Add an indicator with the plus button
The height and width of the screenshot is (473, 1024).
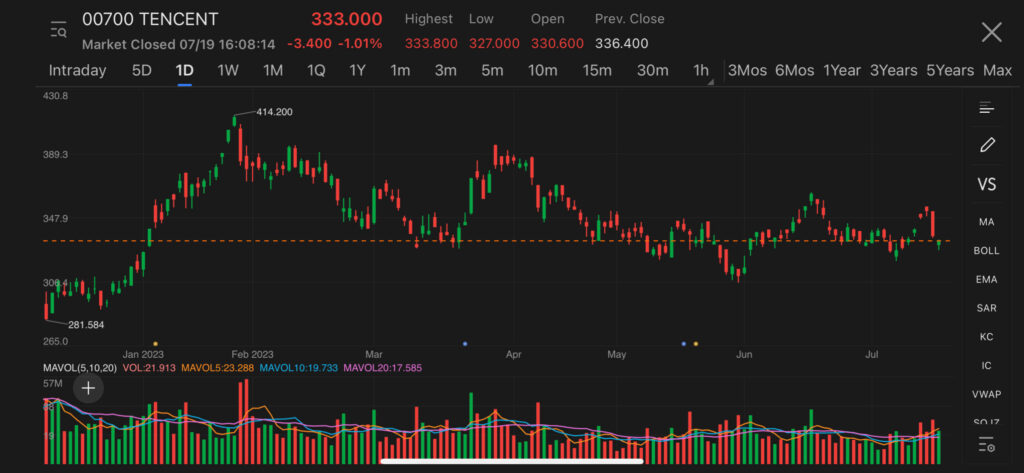point(88,389)
